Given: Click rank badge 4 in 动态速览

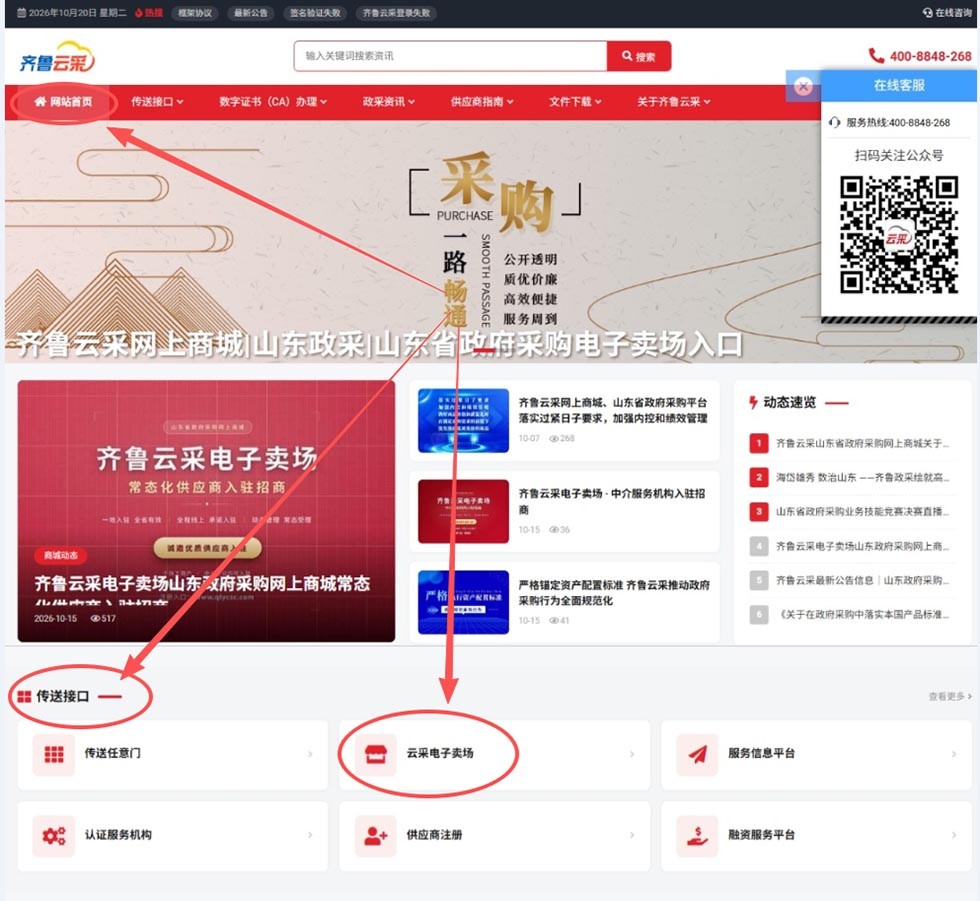Looking at the screenshot, I should coord(759,546).
